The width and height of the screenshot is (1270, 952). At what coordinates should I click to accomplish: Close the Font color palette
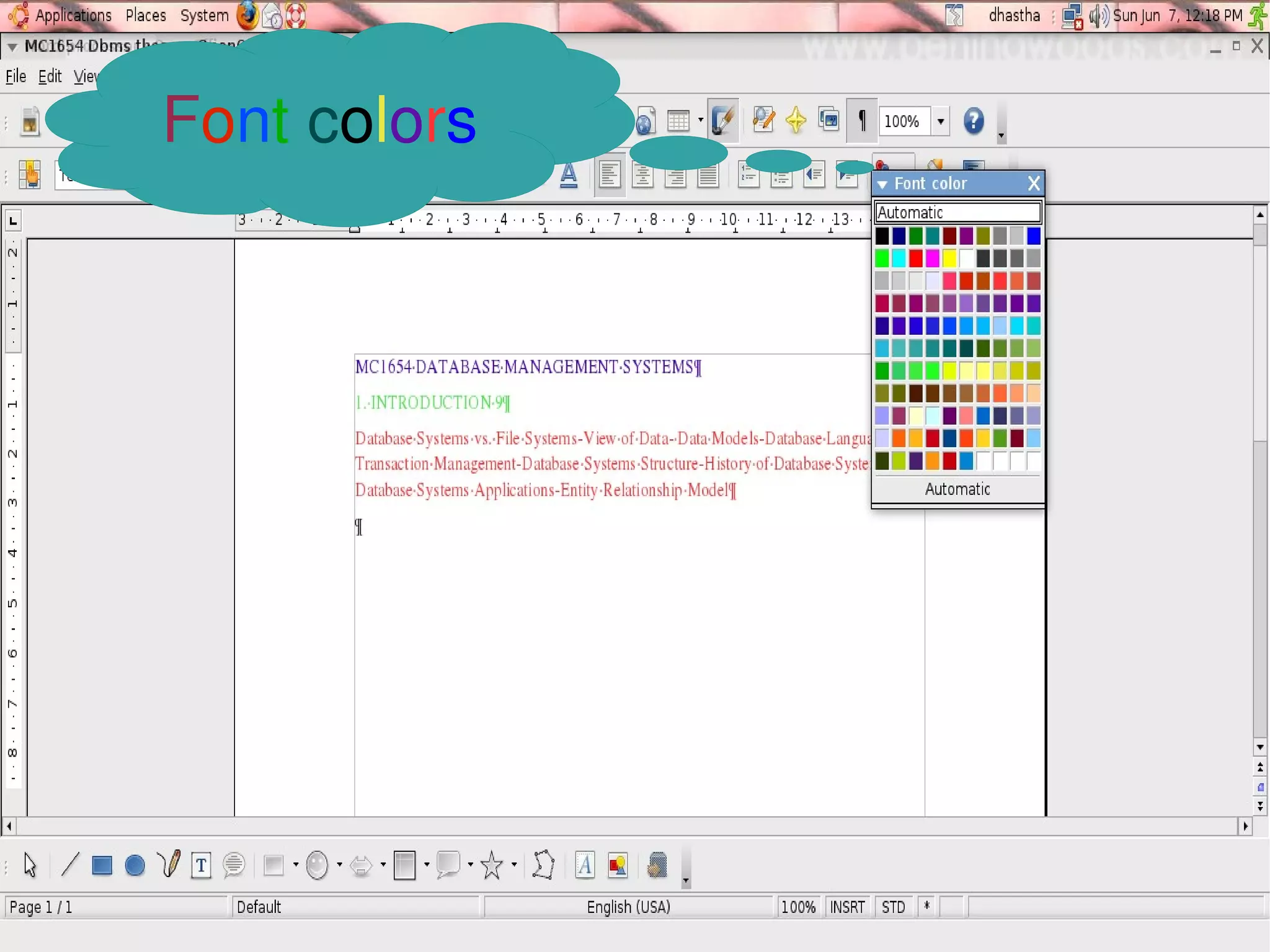click(x=1033, y=184)
